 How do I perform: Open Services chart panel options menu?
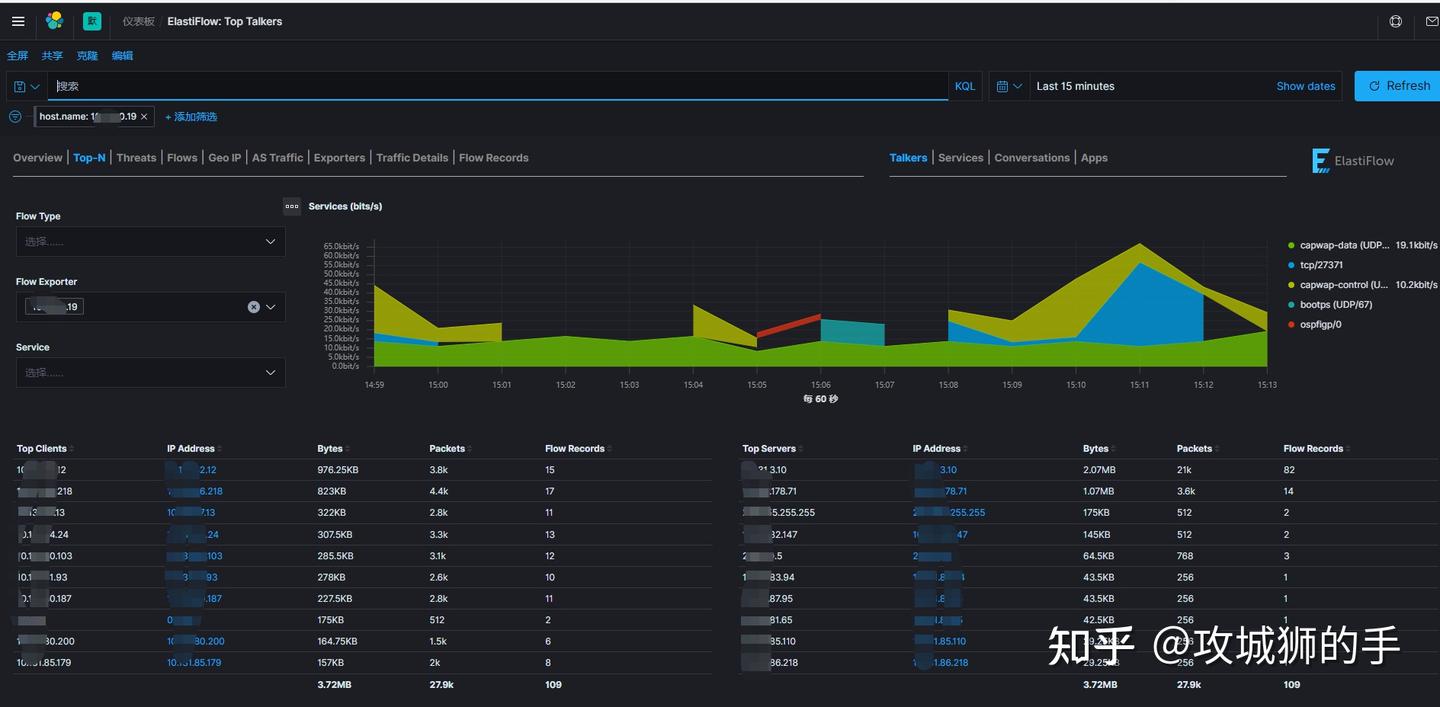click(292, 206)
